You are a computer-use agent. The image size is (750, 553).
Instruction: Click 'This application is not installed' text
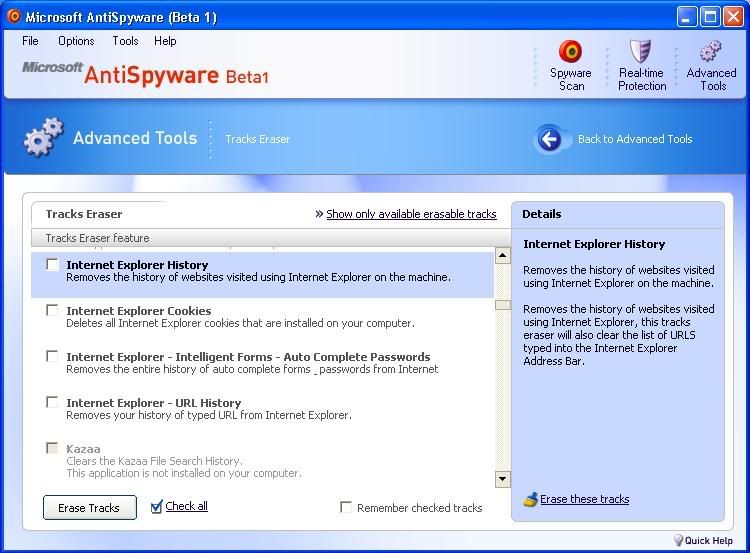[184, 473]
